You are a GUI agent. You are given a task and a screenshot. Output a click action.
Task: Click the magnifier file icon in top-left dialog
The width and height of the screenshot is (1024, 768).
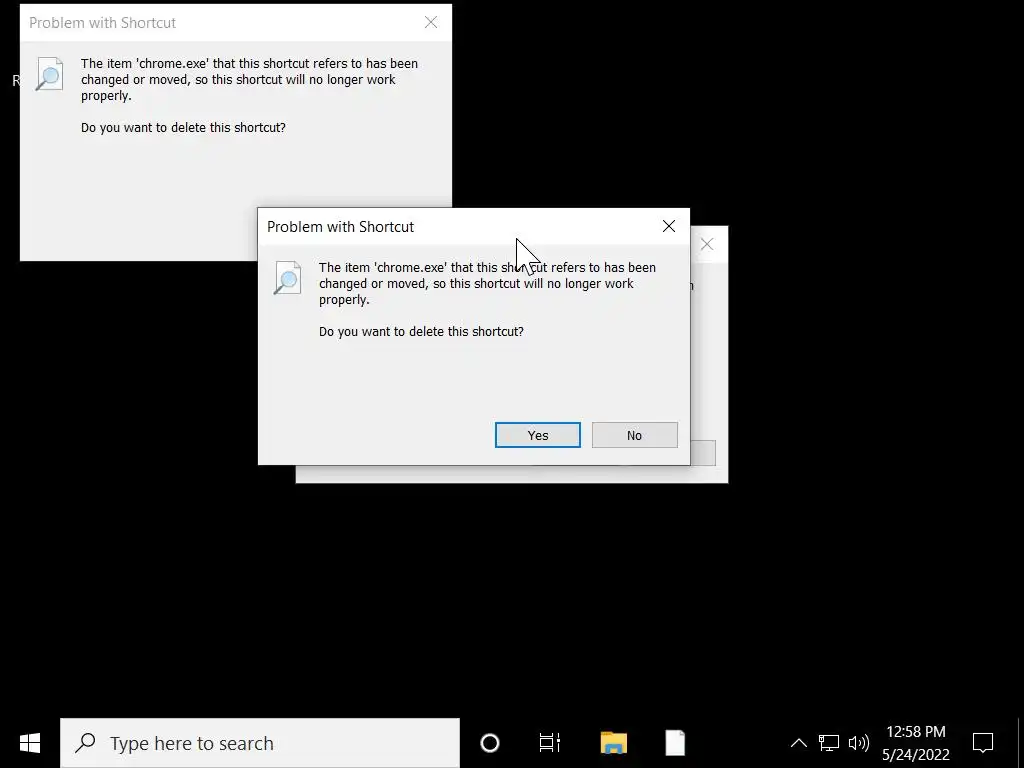[x=50, y=74]
